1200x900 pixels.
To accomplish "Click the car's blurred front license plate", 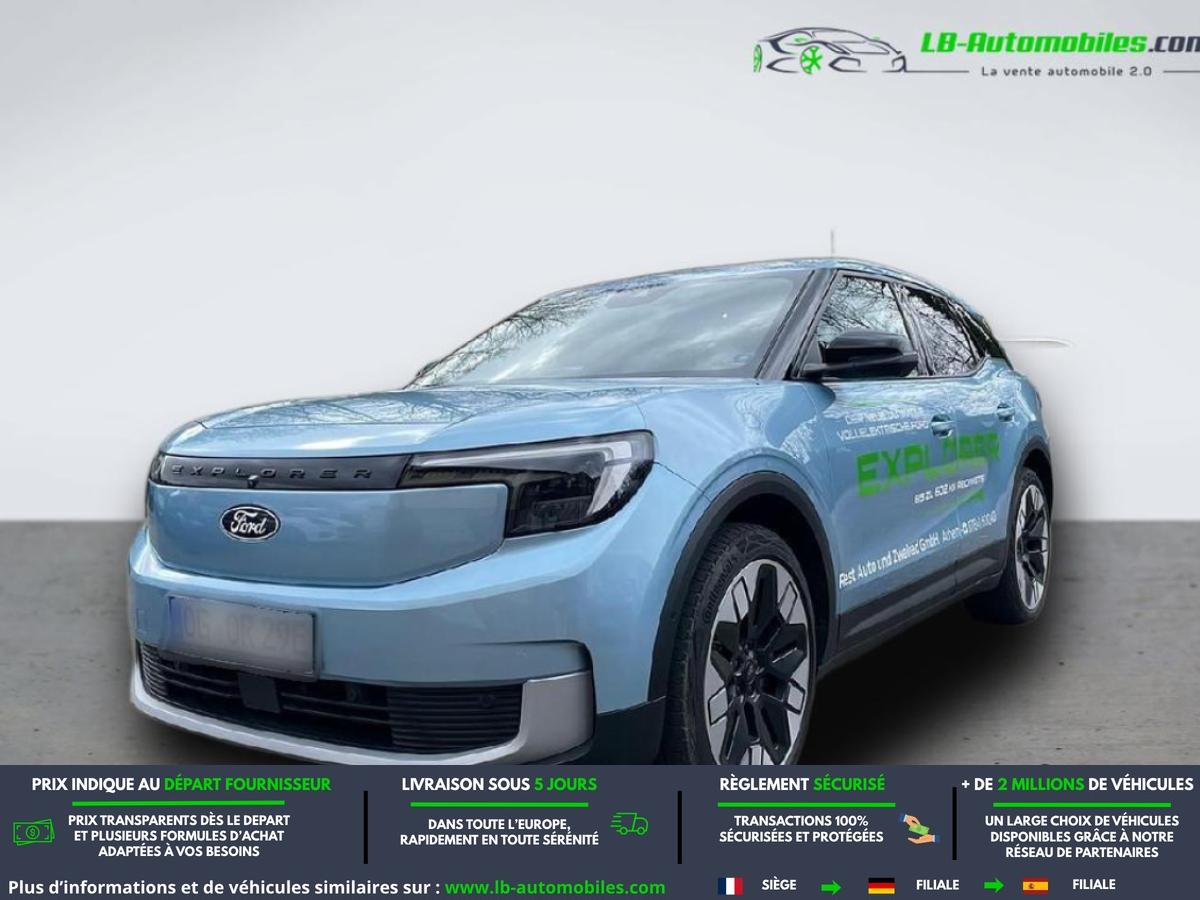I will pos(240,635).
